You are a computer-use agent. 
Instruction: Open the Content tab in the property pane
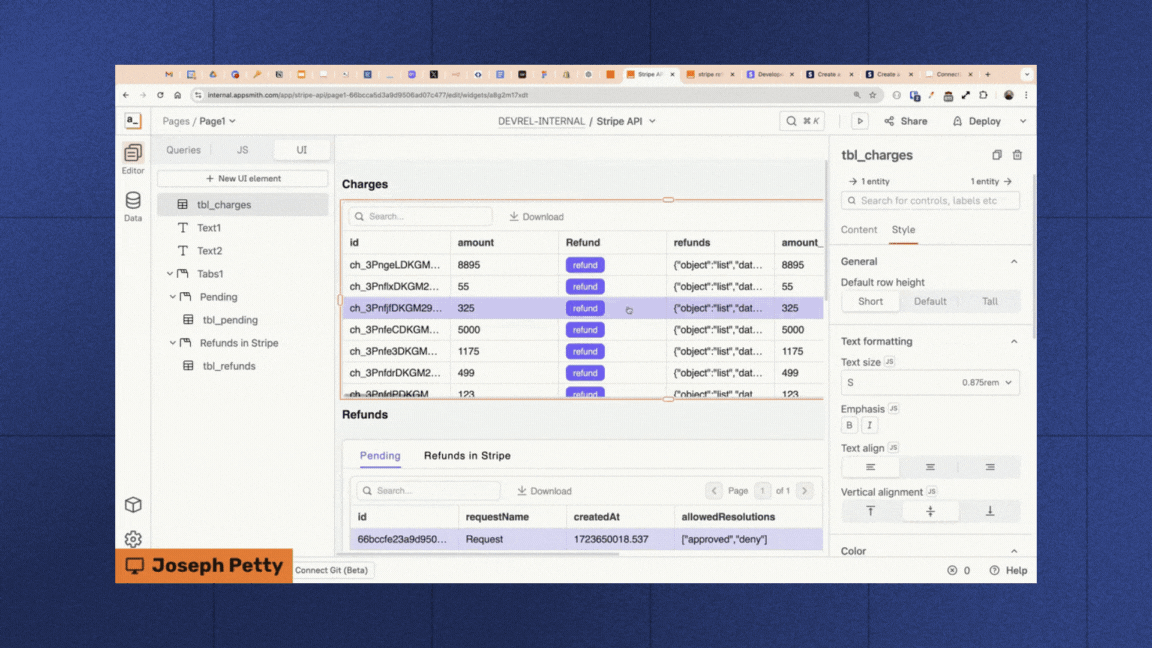click(x=858, y=229)
